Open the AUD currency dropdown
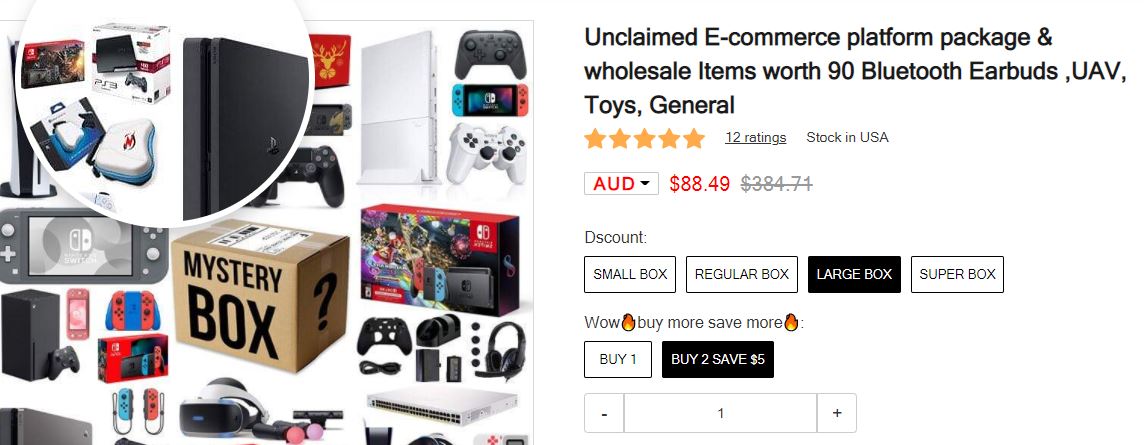This screenshot has width=1144, height=445. click(x=621, y=184)
